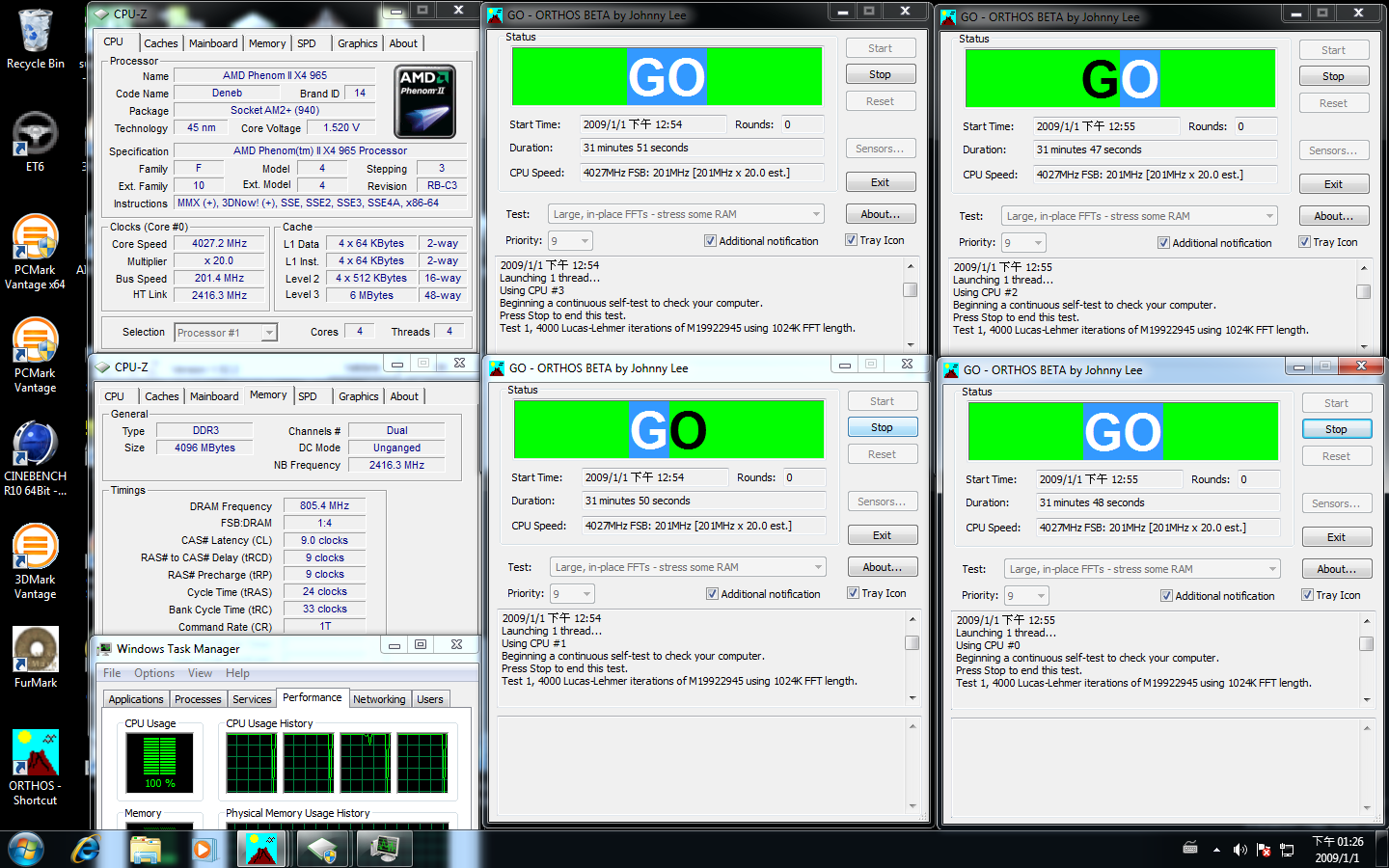The width and height of the screenshot is (1389, 868).
Task: Stop the ORTHOS test using CPU #0
Action: pos(1336,429)
